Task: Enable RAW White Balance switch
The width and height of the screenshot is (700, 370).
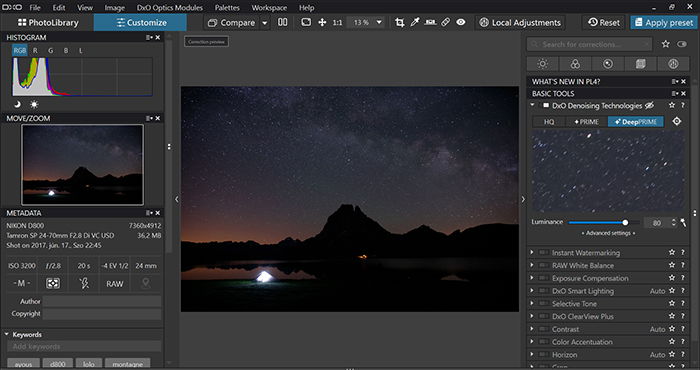Action: click(543, 265)
